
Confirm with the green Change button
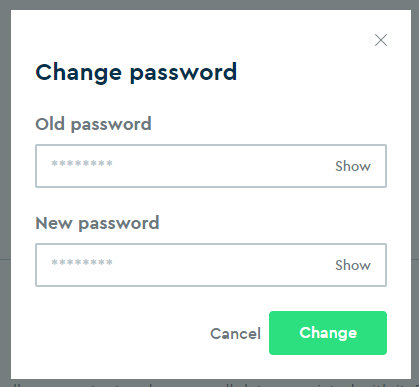pyautogui.click(x=328, y=333)
